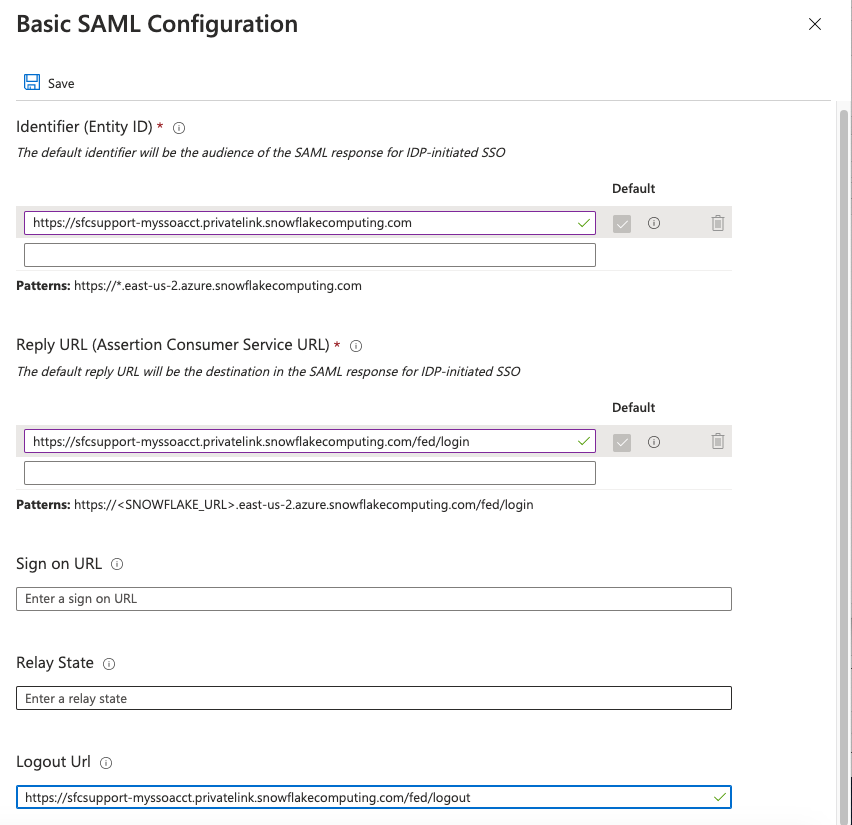Click the info icon beside the Identifier Default checkbox
The height and width of the screenshot is (825, 852).
[654, 222]
